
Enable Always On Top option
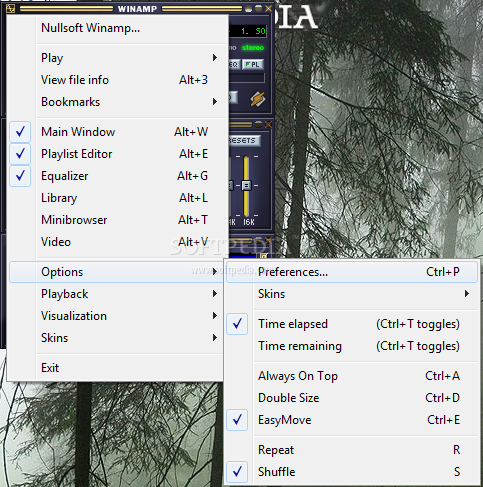[352, 376]
